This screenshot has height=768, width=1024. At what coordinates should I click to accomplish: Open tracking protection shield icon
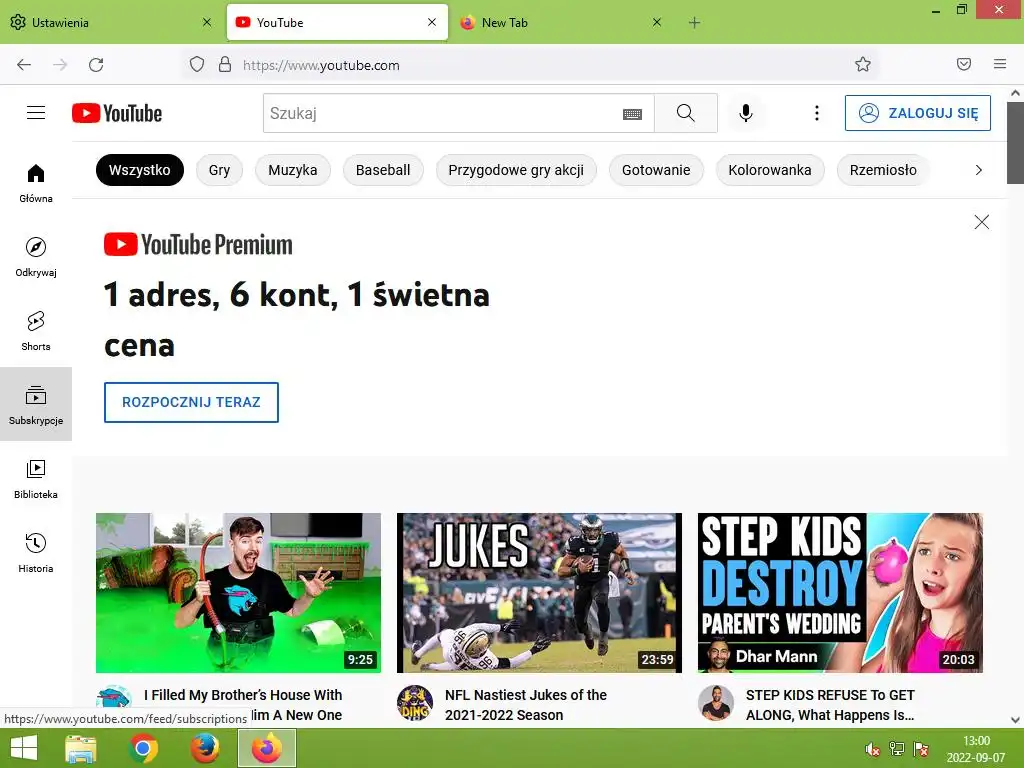[197, 65]
